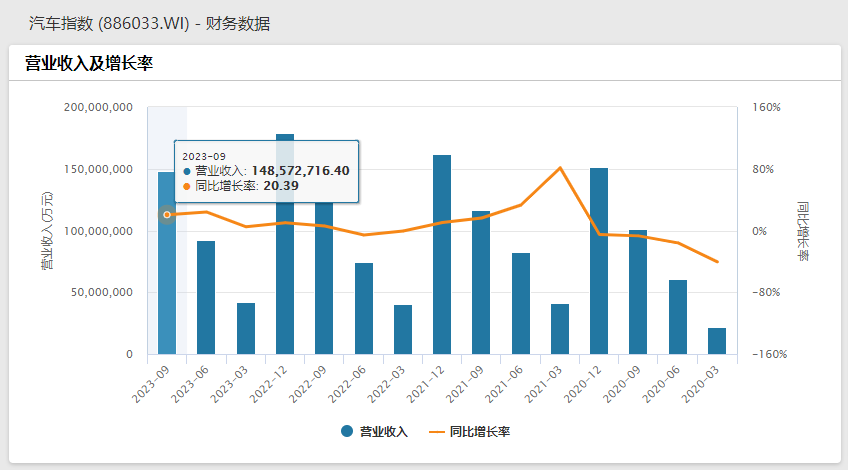Select the 2022-06 revenue bar

click(364, 309)
